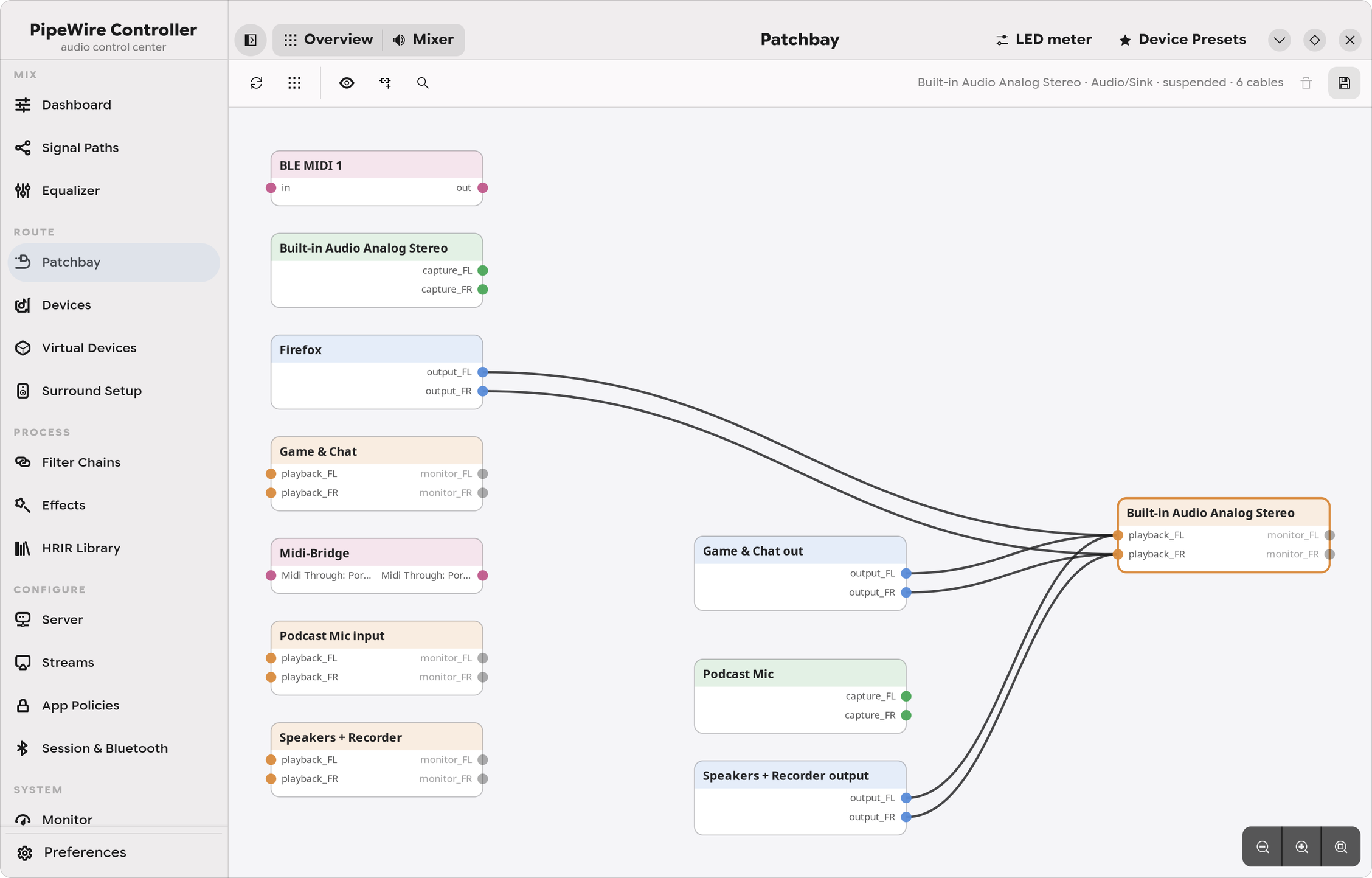Zoom in the patchbay canvas
Image resolution: width=1372 pixels, height=878 pixels.
1301,846
